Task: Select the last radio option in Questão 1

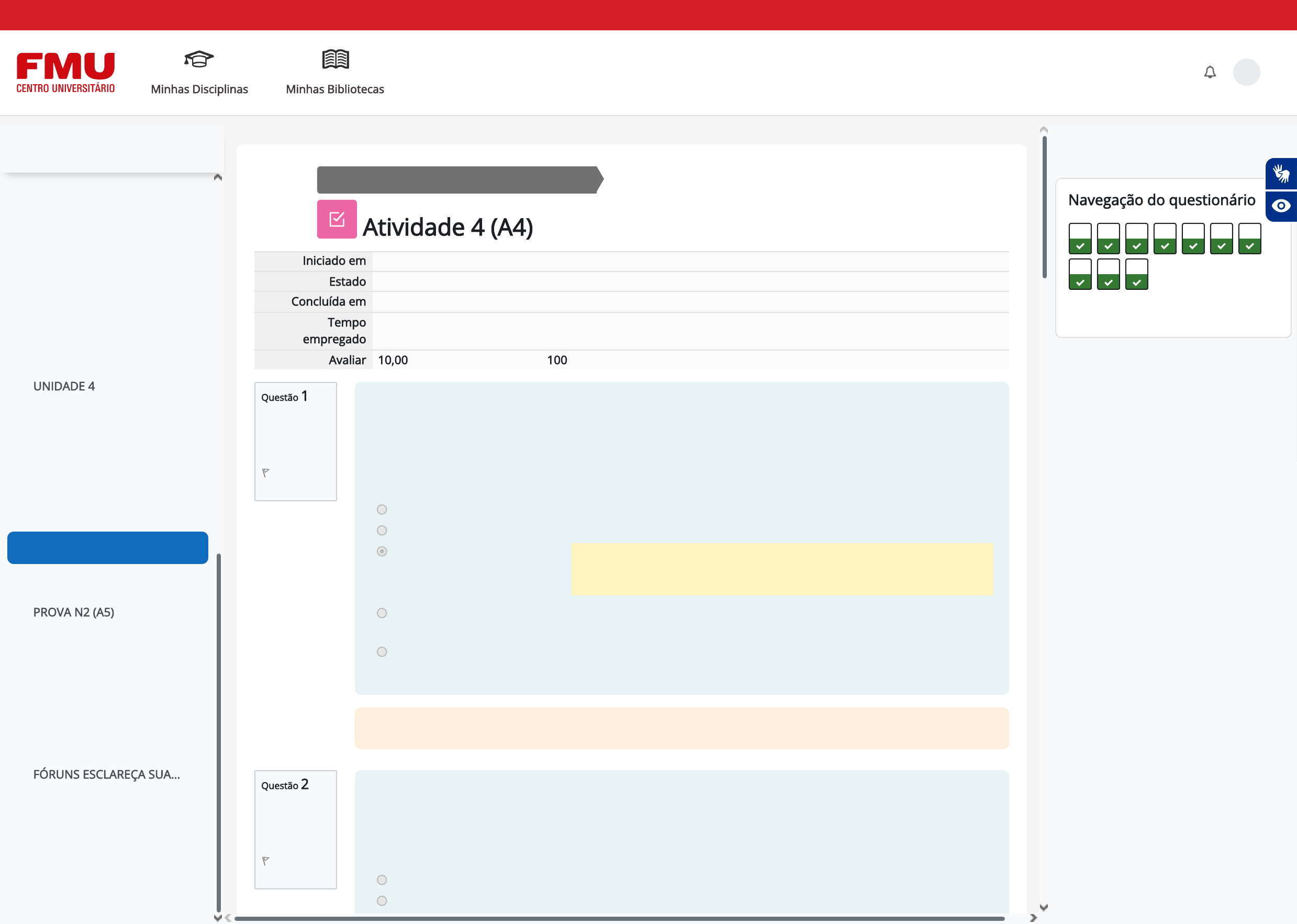Action: [x=382, y=651]
